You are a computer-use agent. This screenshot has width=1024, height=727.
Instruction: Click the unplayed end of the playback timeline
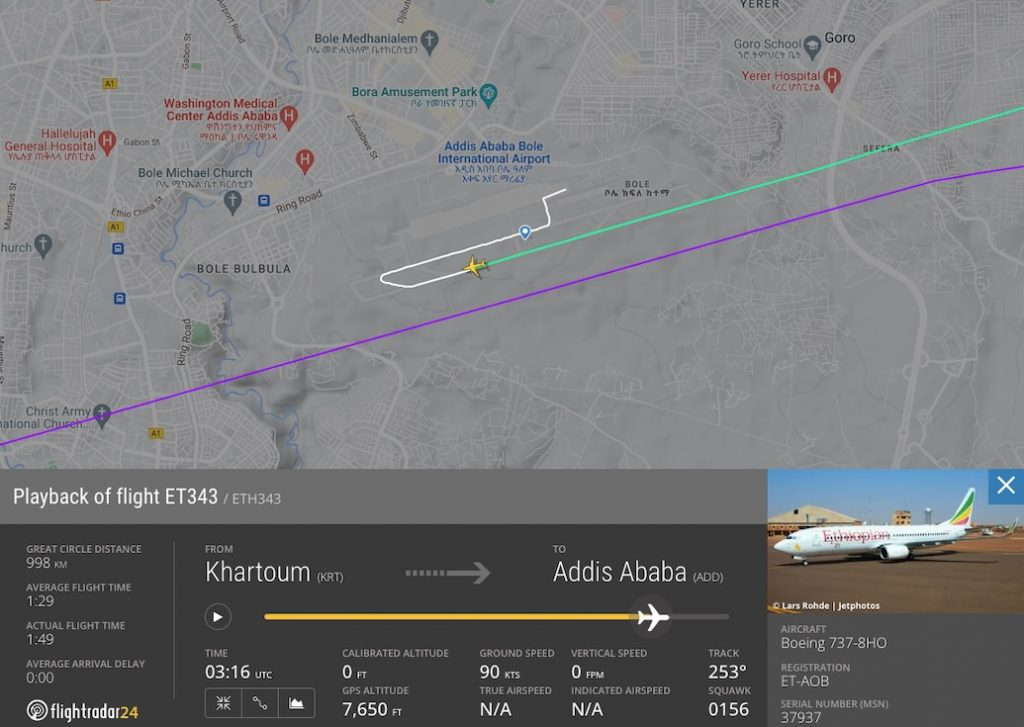point(700,617)
